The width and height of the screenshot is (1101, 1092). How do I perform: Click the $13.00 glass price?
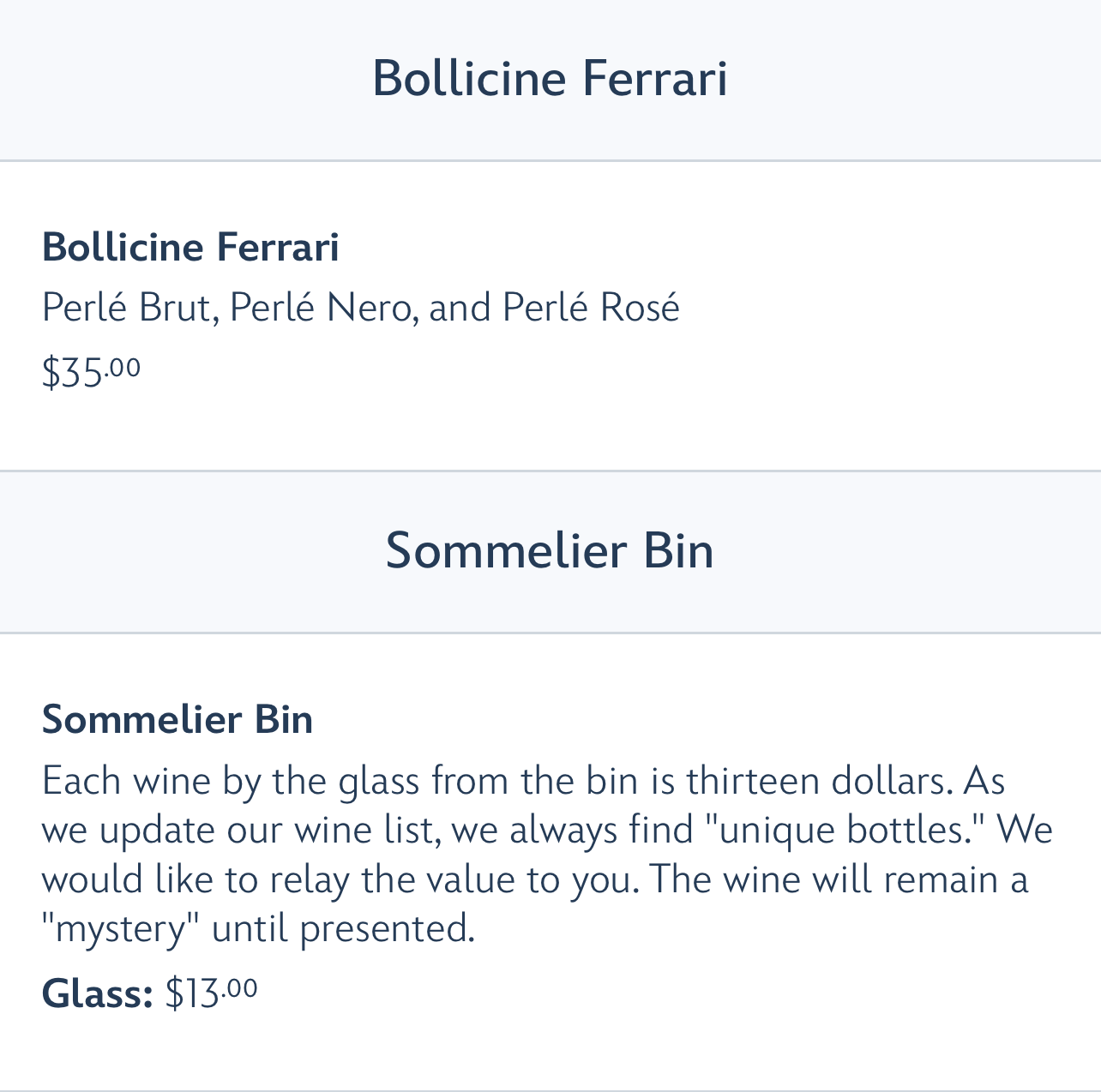point(211,993)
